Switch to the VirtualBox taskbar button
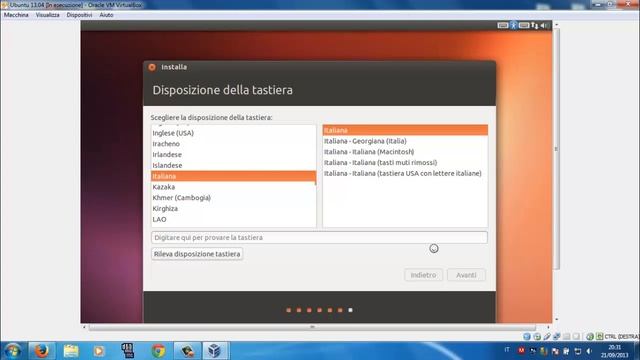This screenshot has height=360, width=640. 215,351
